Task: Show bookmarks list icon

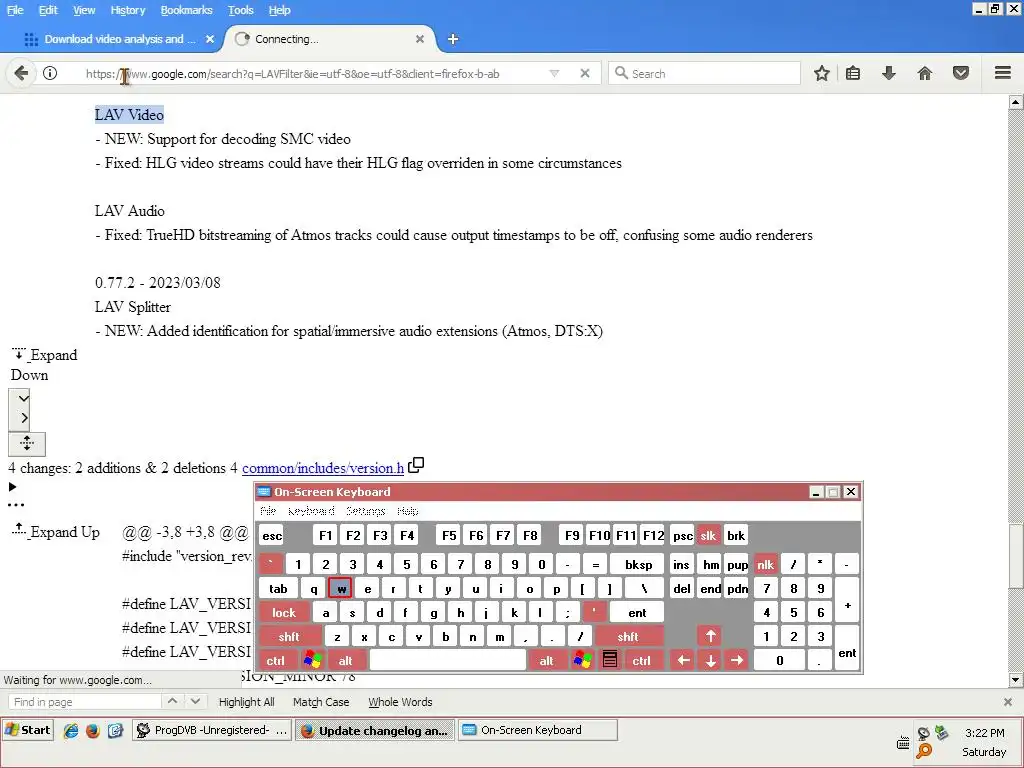Action: pos(853,73)
